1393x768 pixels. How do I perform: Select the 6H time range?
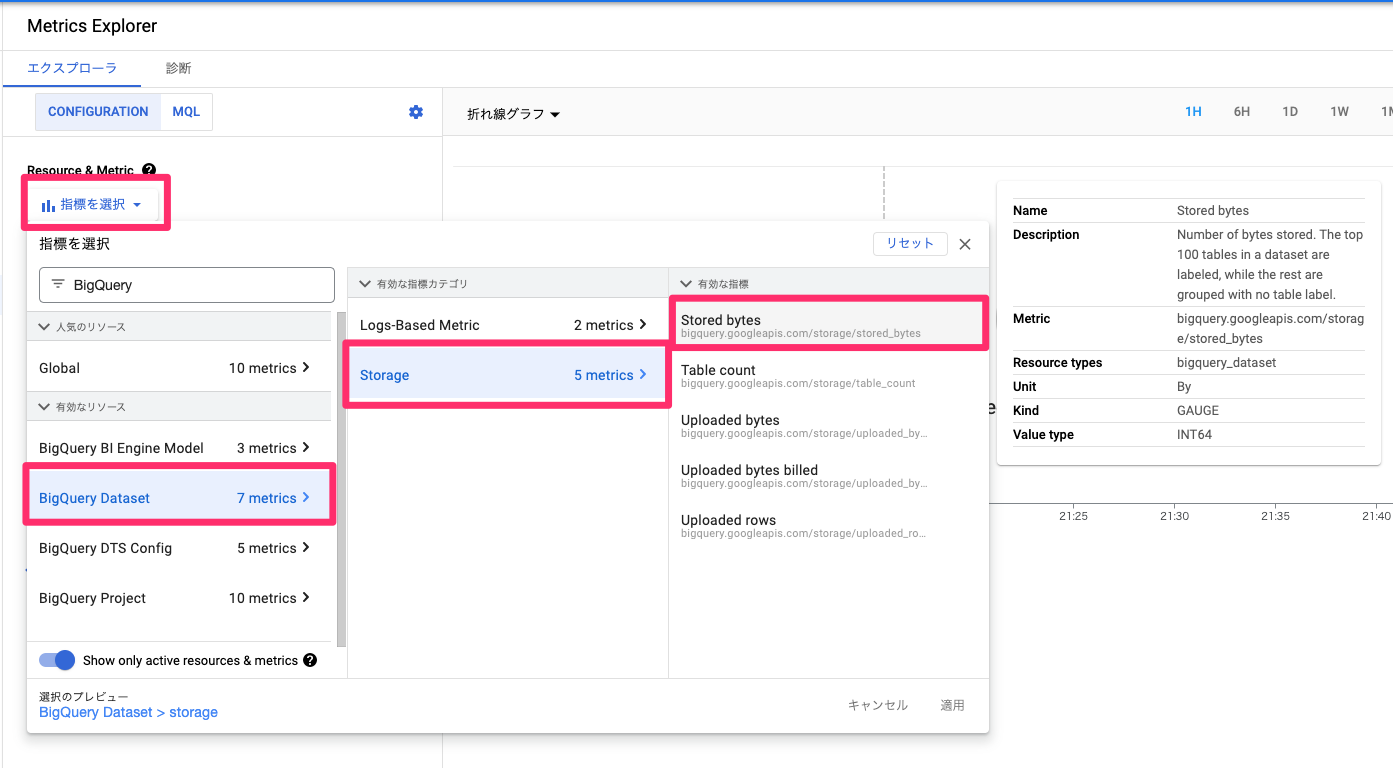click(x=1241, y=112)
